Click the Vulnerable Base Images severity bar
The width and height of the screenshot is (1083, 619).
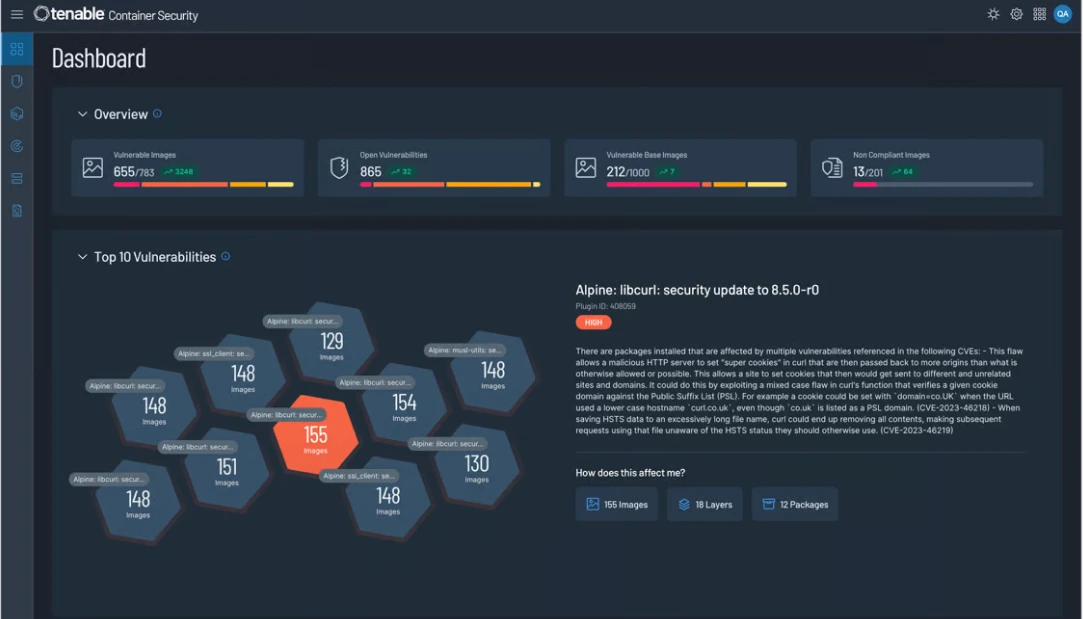696,184
